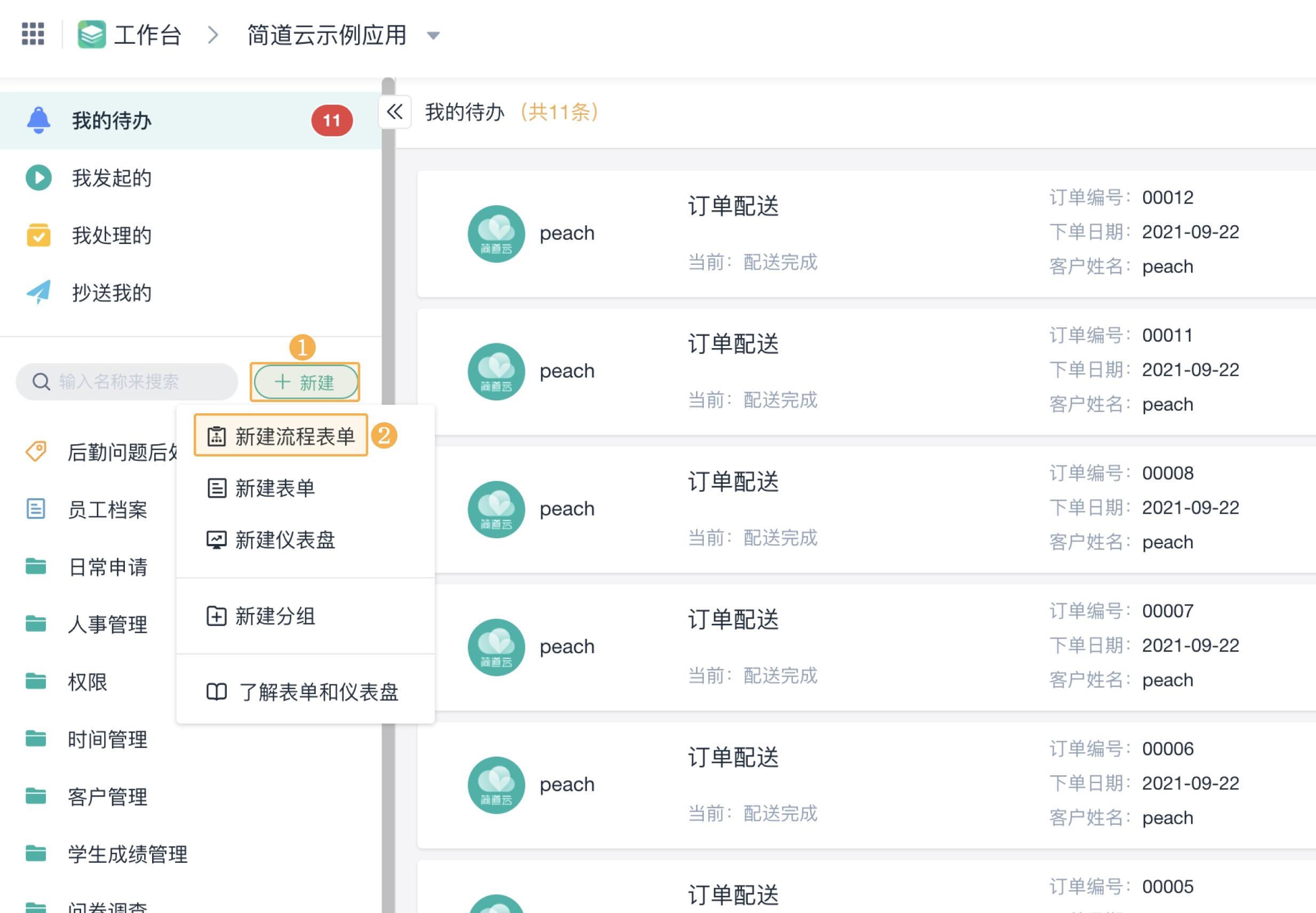
Task: Choose 新建分组 in the create menu
Action: click(216, 617)
